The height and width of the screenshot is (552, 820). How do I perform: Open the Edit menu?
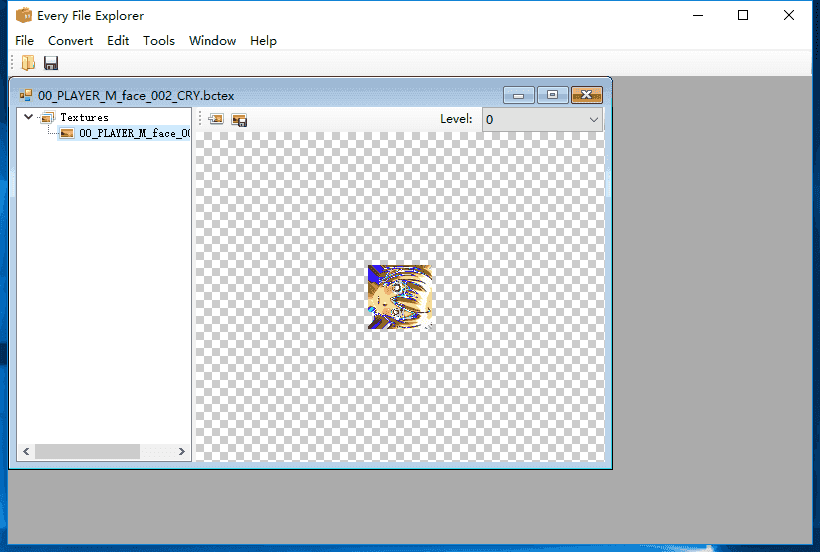click(118, 41)
